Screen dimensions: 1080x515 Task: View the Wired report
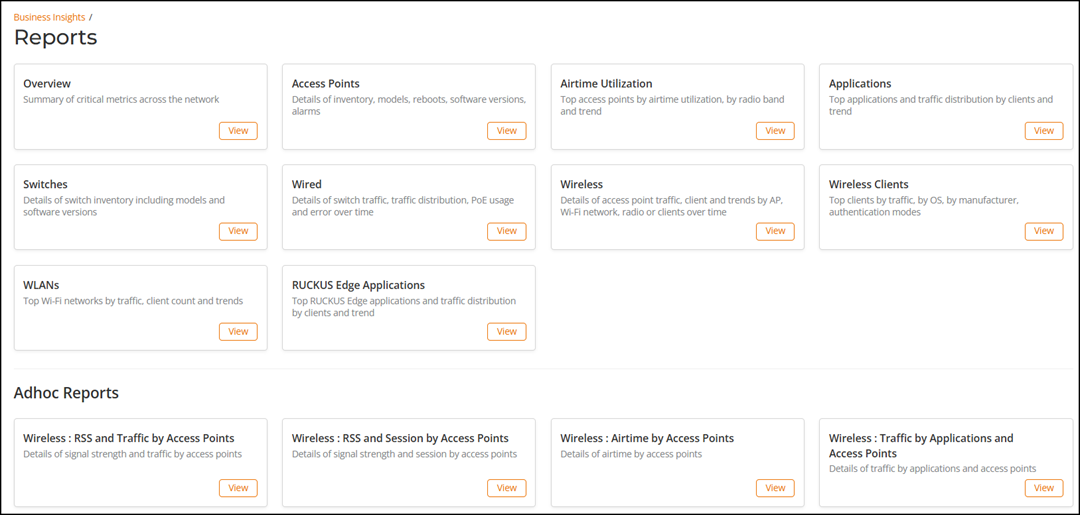[506, 231]
